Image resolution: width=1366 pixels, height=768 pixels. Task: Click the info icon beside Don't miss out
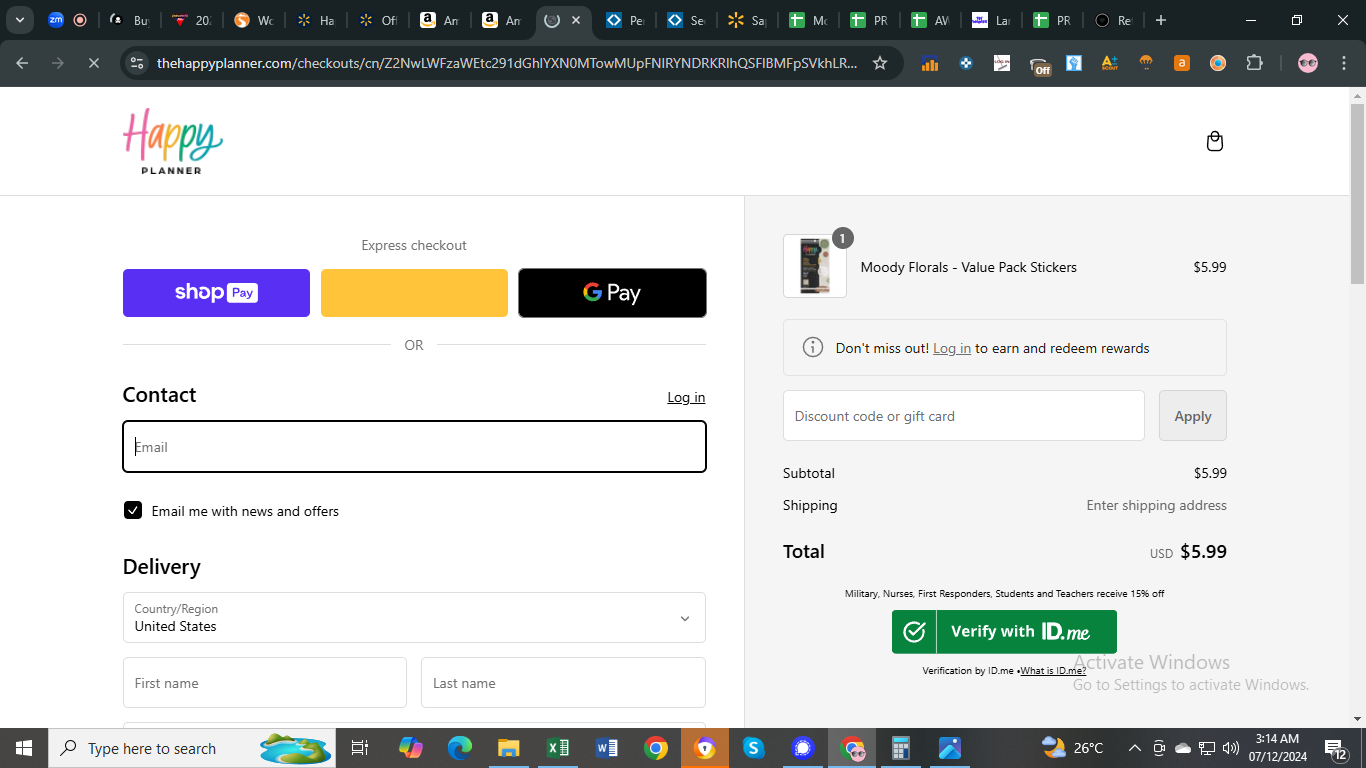click(x=813, y=348)
